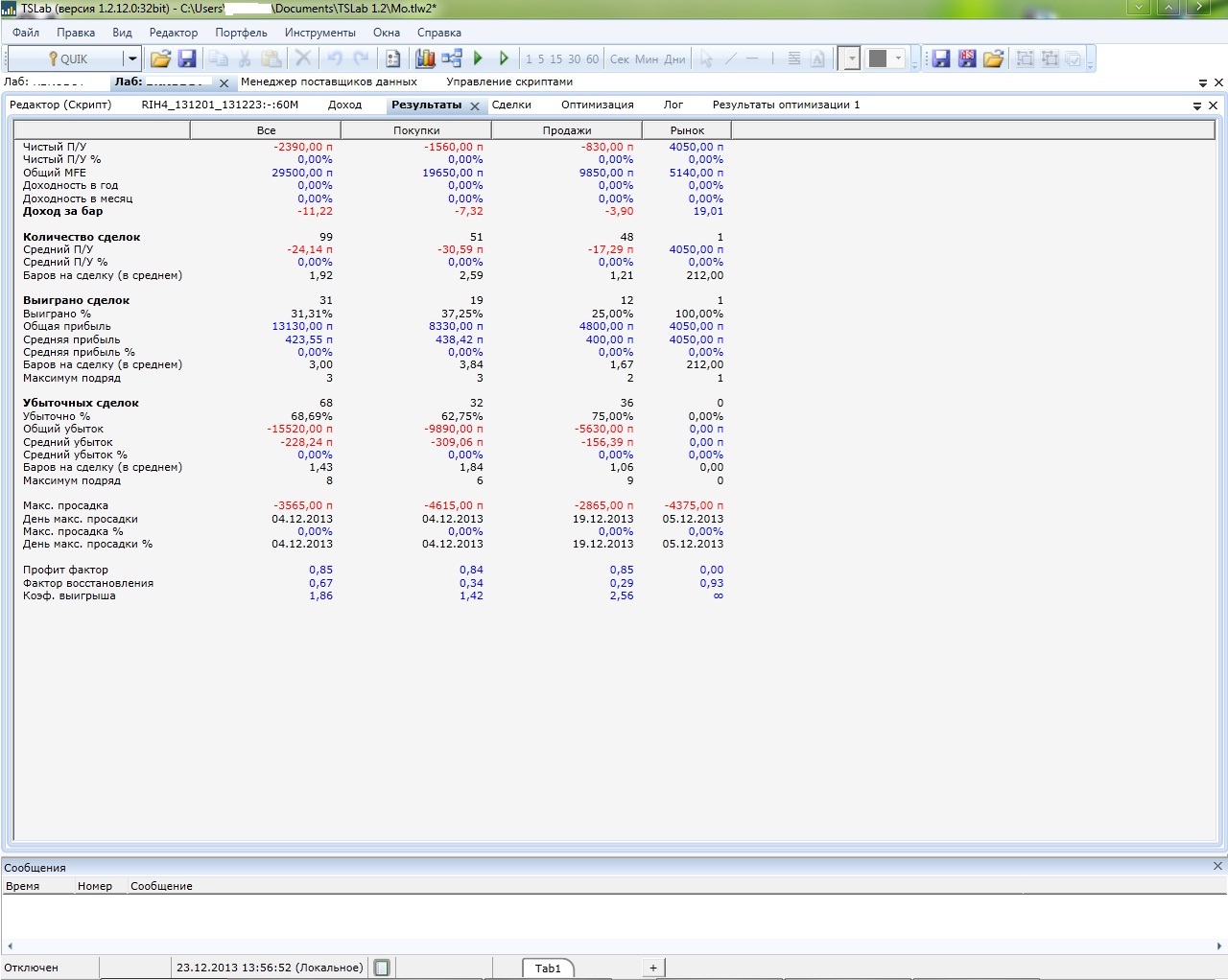Viewport: 1228px width, 980px height.
Task: Close the Сообщения messages panel
Action: (x=1217, y=866)
